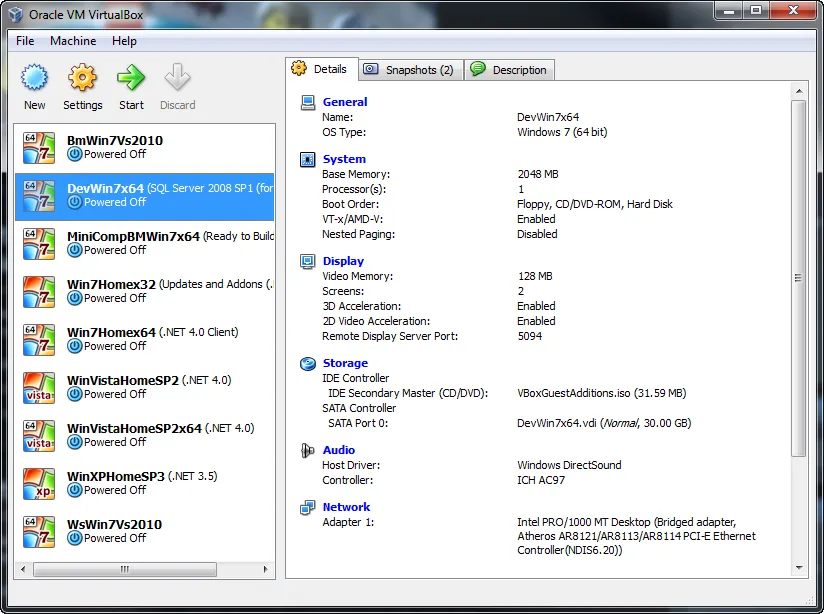824x614 pixels.
Task: Select the WinVistaHomeSP2 virtual machine
Action: pos(145,387)
